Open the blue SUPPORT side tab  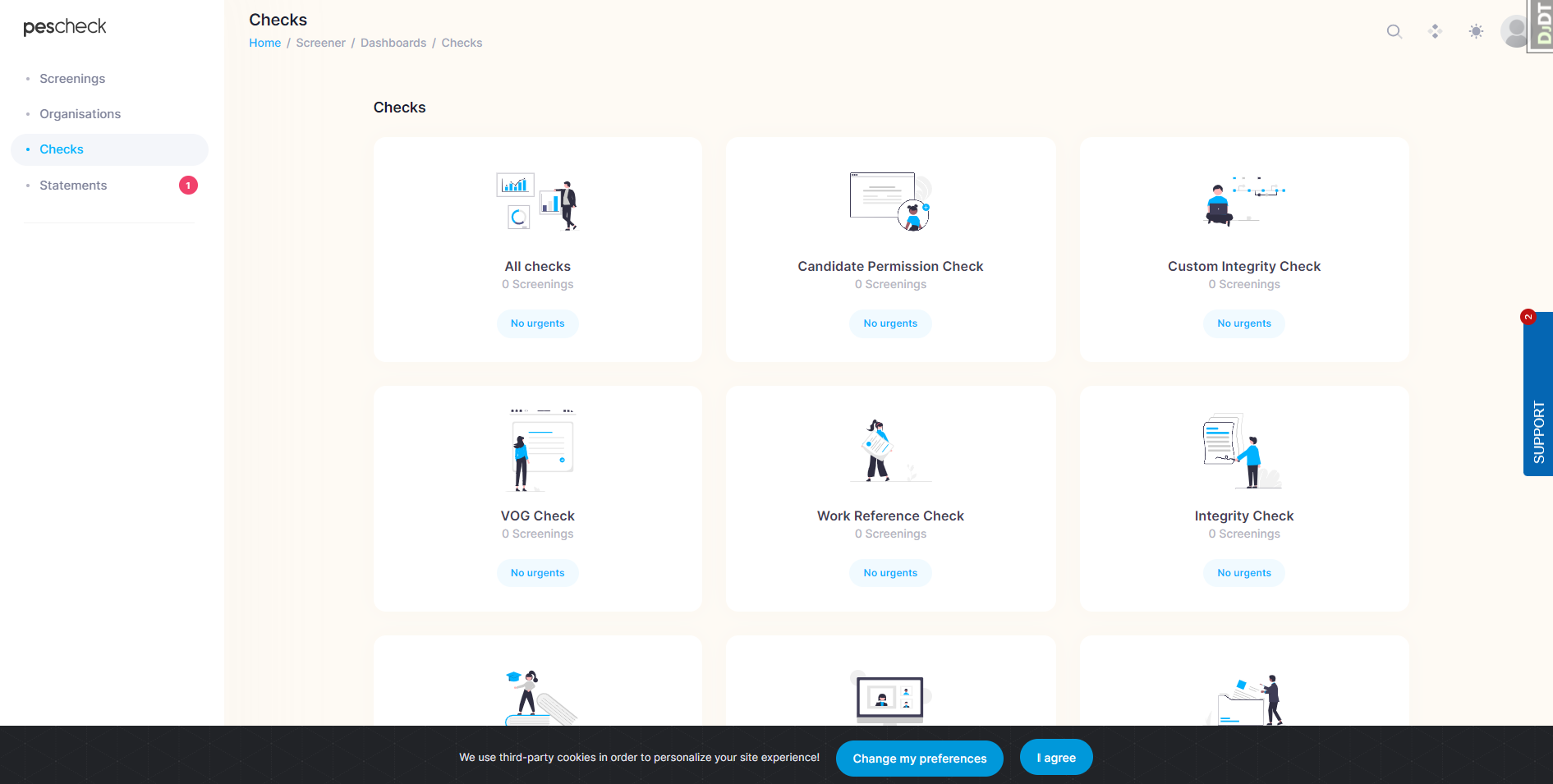click(x=1538, y=394)
